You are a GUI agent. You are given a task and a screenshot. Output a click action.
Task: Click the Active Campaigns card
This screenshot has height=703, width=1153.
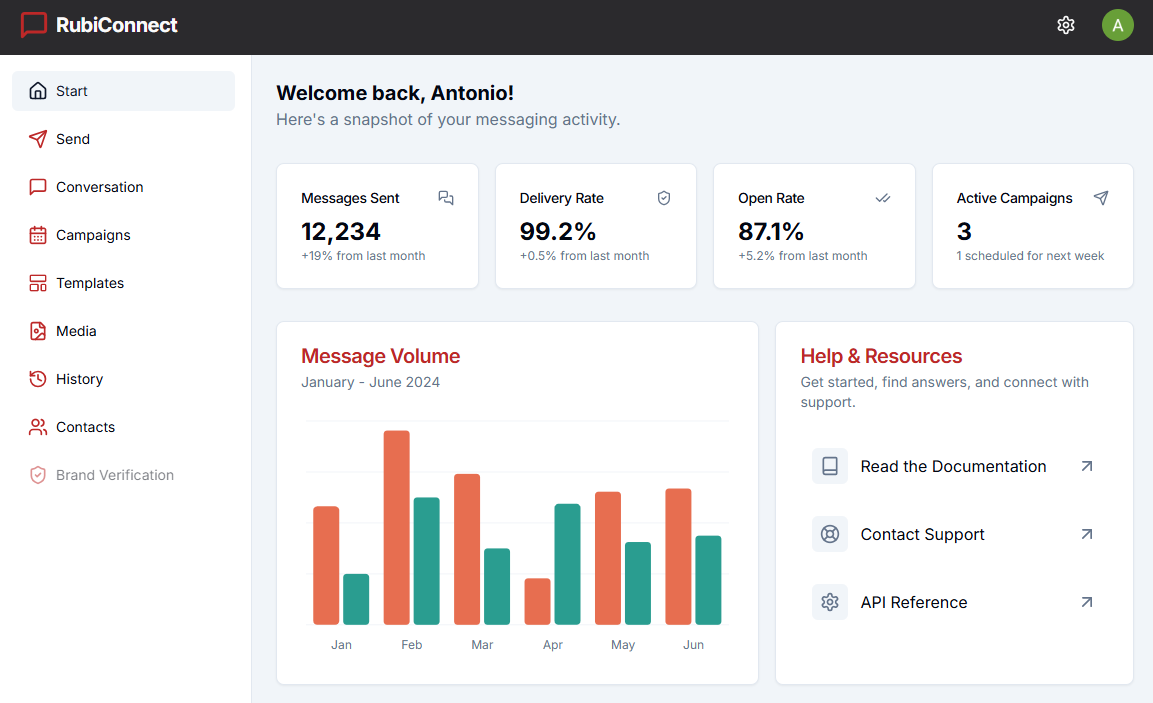[x=1032, y=226]
